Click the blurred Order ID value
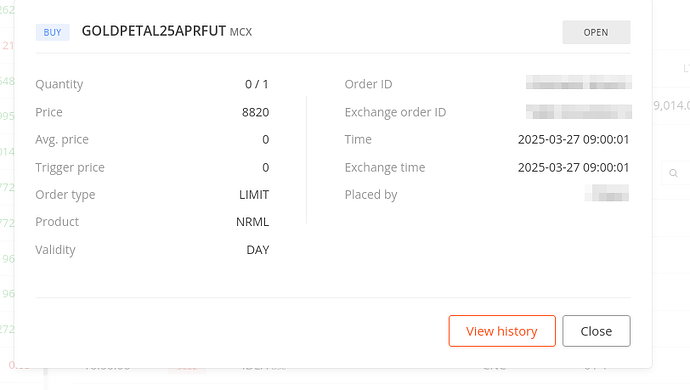This screenshot has height=390, width=690. (x=579, y=82)
